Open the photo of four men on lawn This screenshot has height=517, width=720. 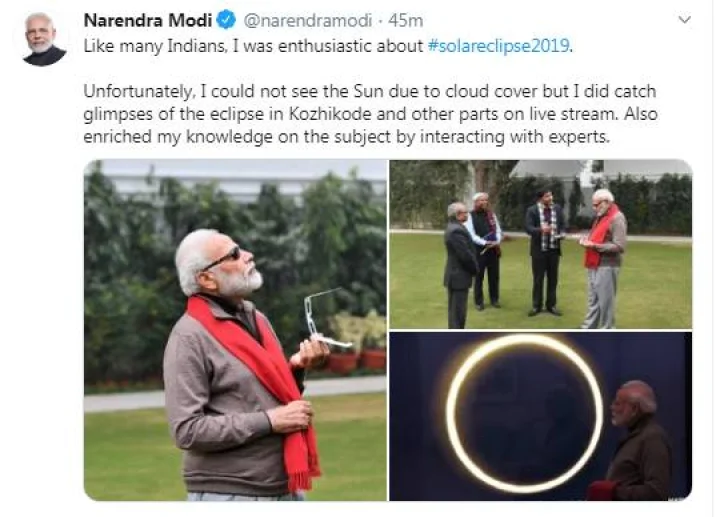tap(540, 244)
